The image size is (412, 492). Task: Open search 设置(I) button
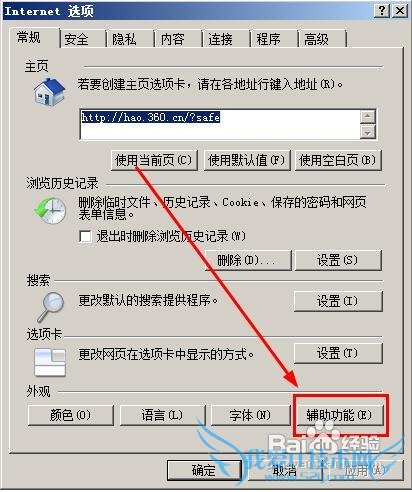pyautogui.click(x=338, y=301)
